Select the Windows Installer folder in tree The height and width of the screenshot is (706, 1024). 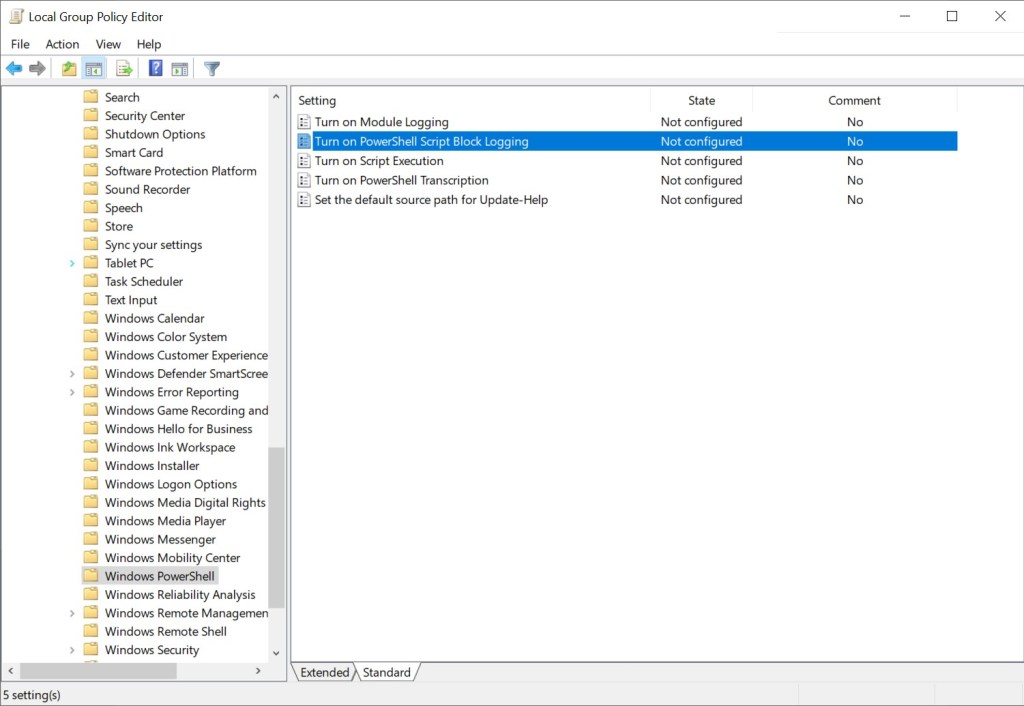click(152, 466)
